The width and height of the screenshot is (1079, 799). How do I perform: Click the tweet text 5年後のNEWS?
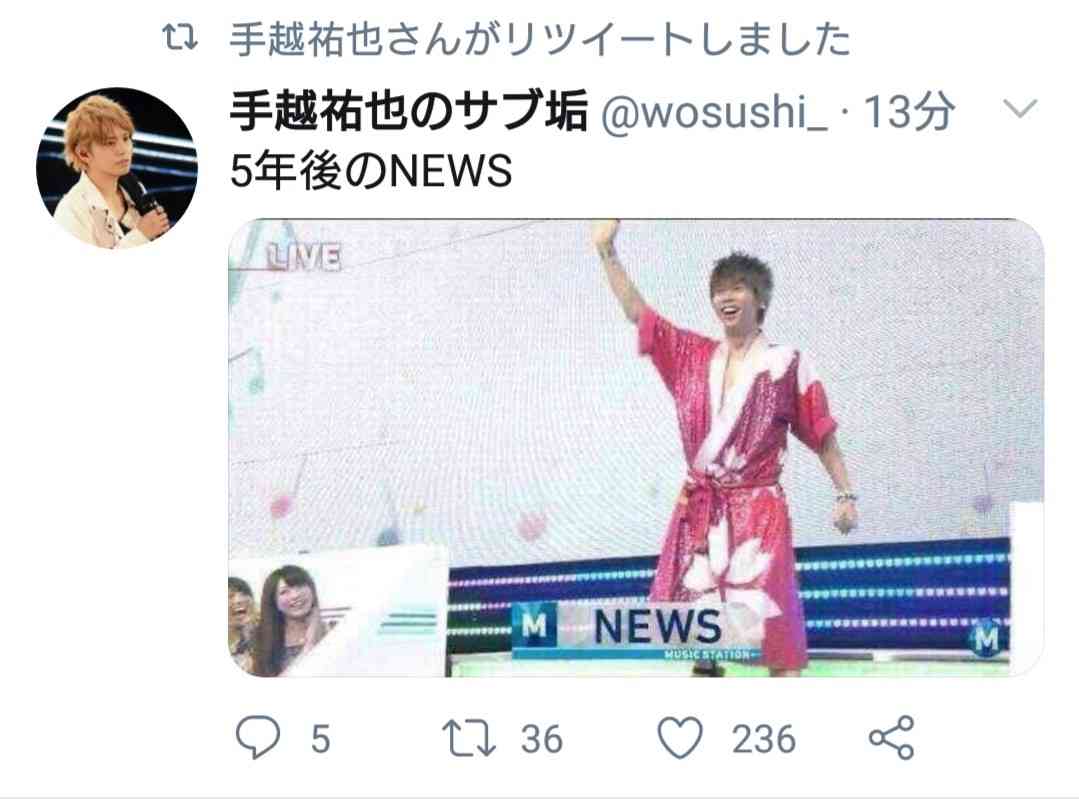click(x=371, y=171)
